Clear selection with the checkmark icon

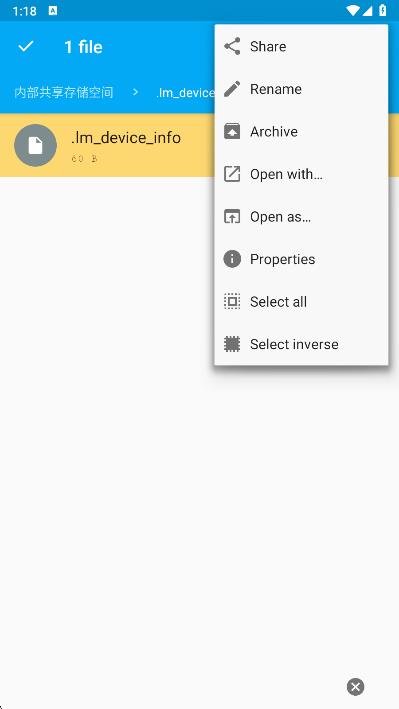tap(26, 46)
